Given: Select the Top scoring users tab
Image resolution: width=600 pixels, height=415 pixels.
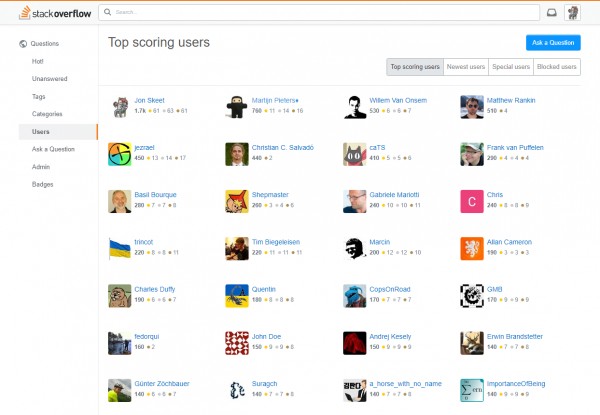Looking at the screenshot, I should (x=414, y=67).
